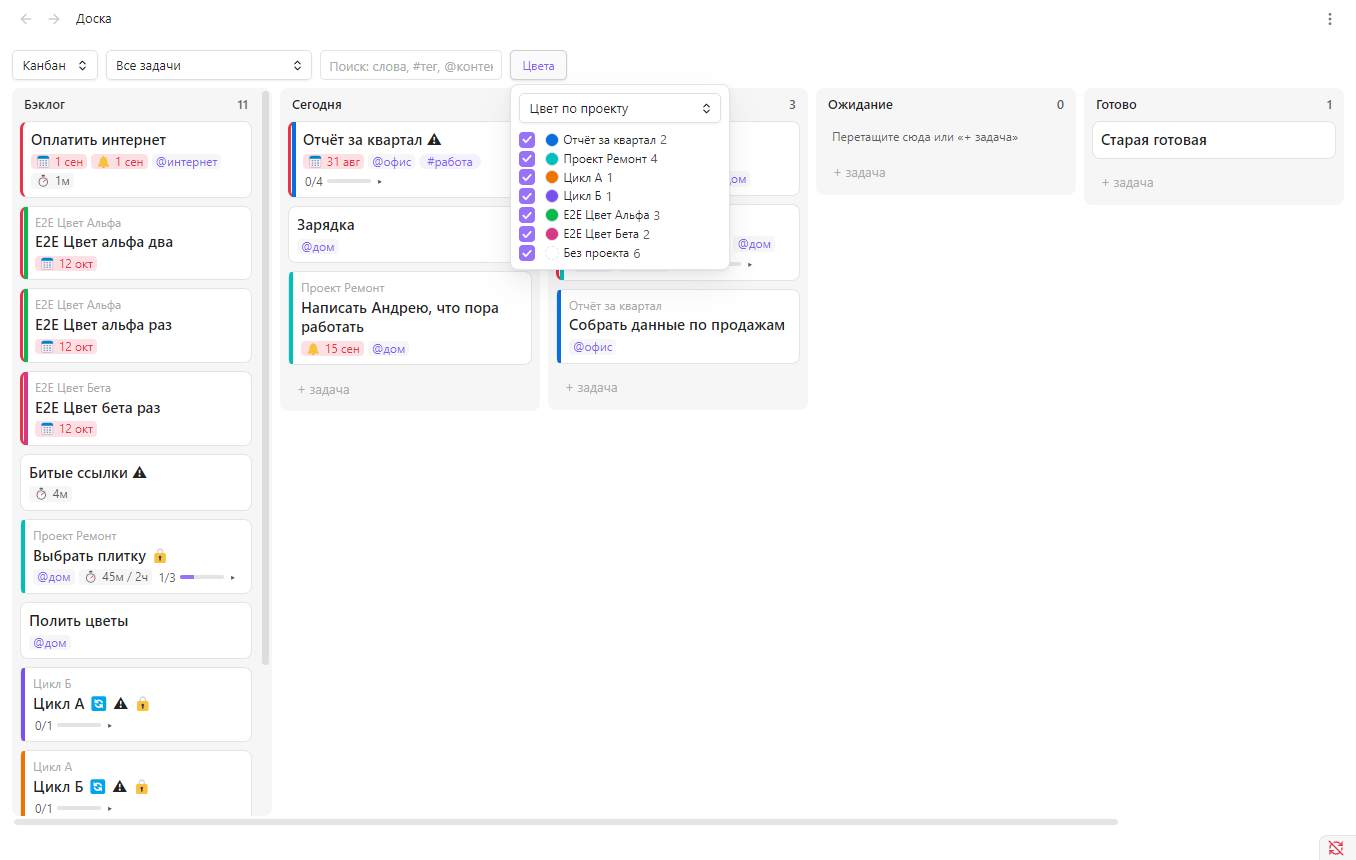The width and height of the screenshot is (1356, 860).
Task: Expand the Цвет по проекту dropdown
Action: click(x=620, y=108)
